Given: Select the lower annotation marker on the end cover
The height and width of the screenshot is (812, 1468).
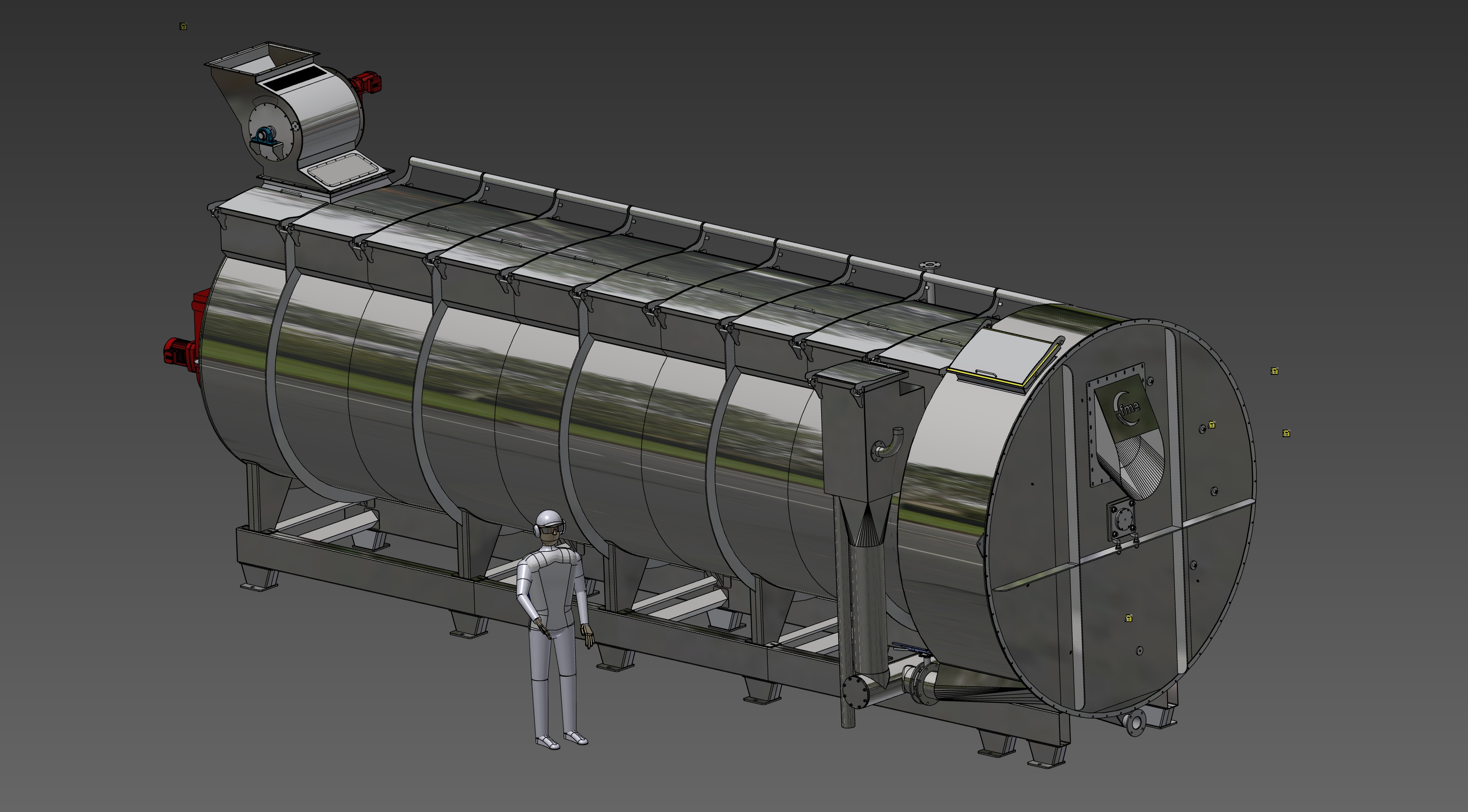Looking at the screenshot, I should tap(1129, 618).
